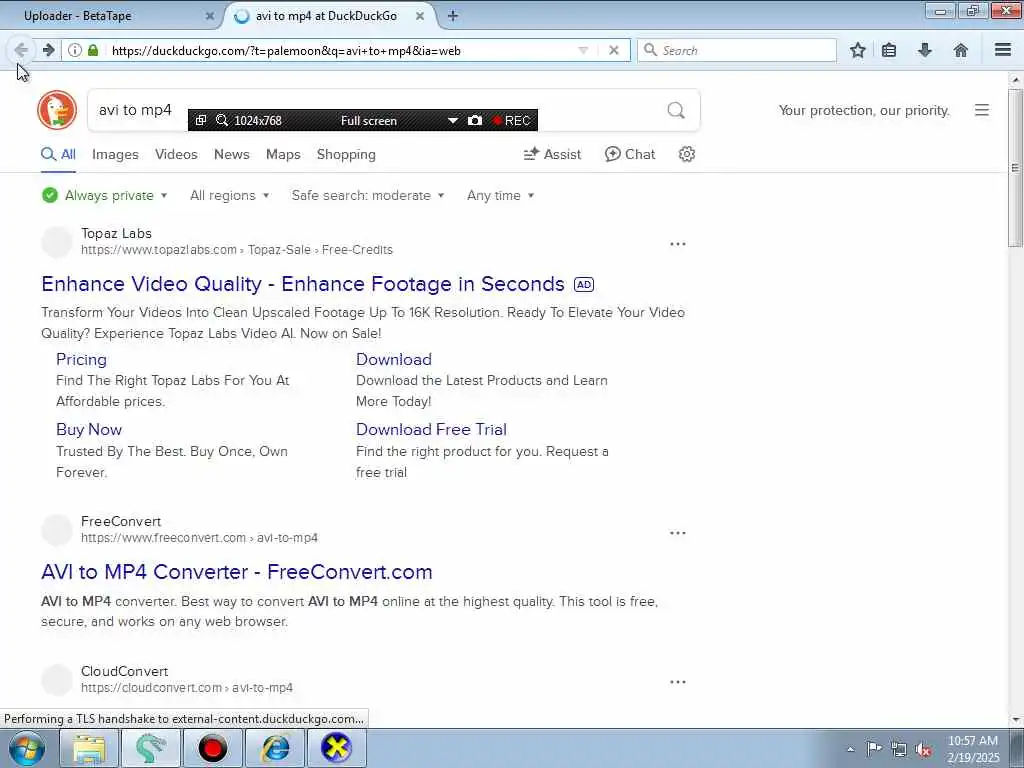Screen dimensions: 1024x768
Task: Open more options for FreeConvert result
Action: coord(678,533)
